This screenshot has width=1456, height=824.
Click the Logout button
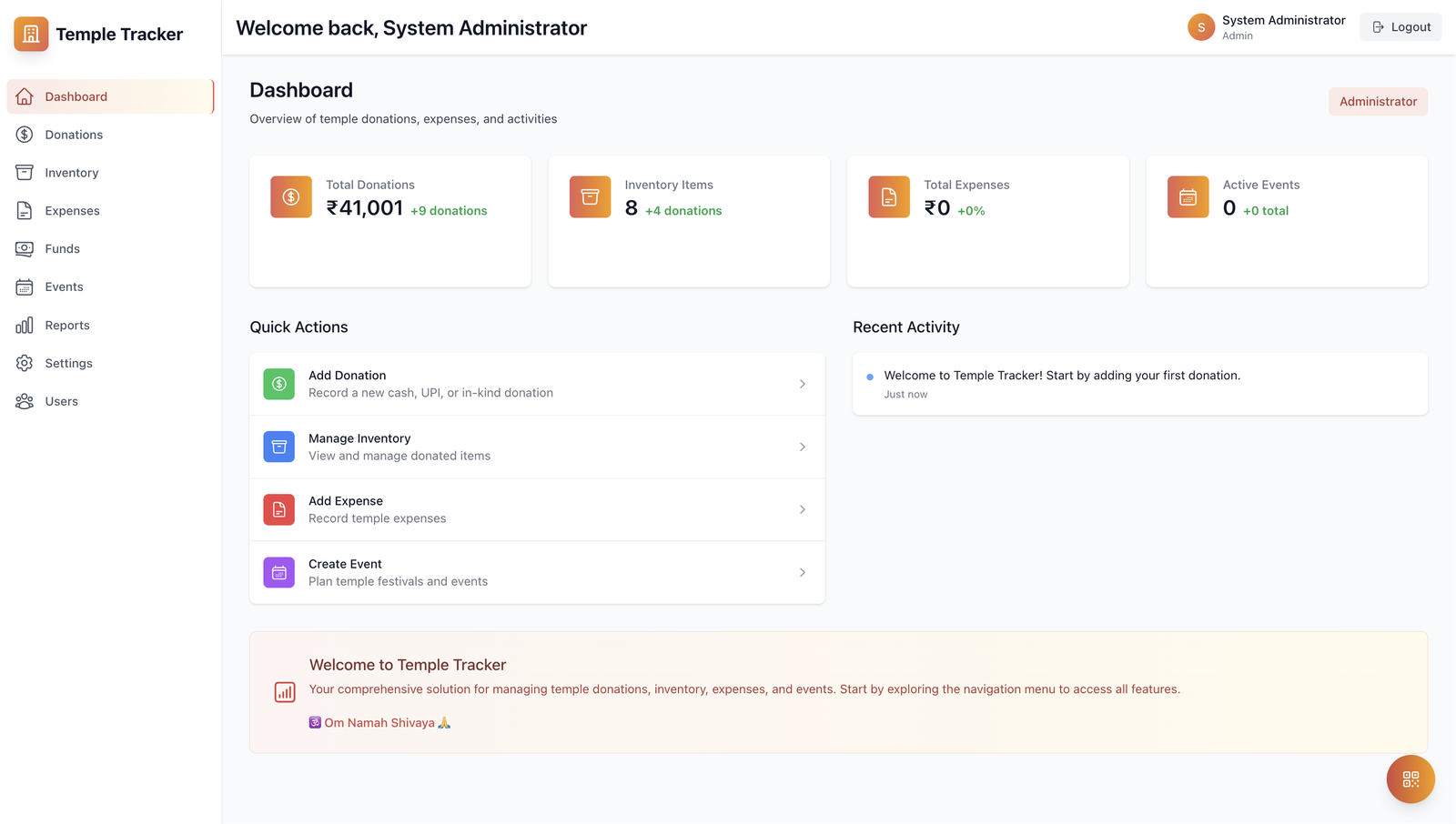tap(1400, 27)
